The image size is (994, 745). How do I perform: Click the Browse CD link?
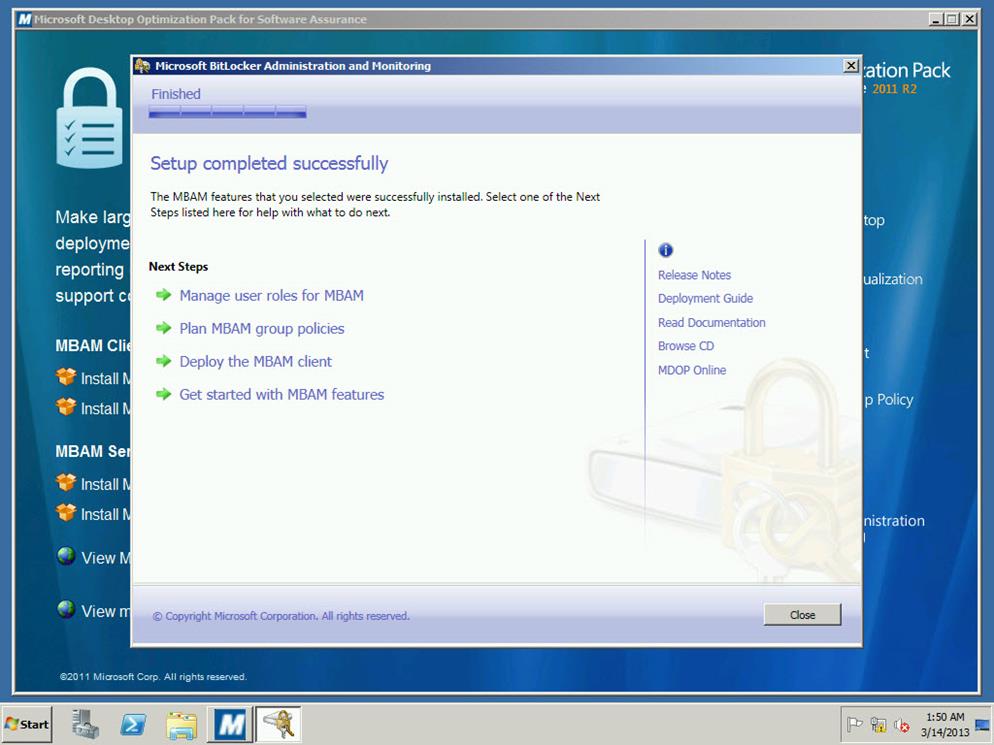[x=685, y=346]
